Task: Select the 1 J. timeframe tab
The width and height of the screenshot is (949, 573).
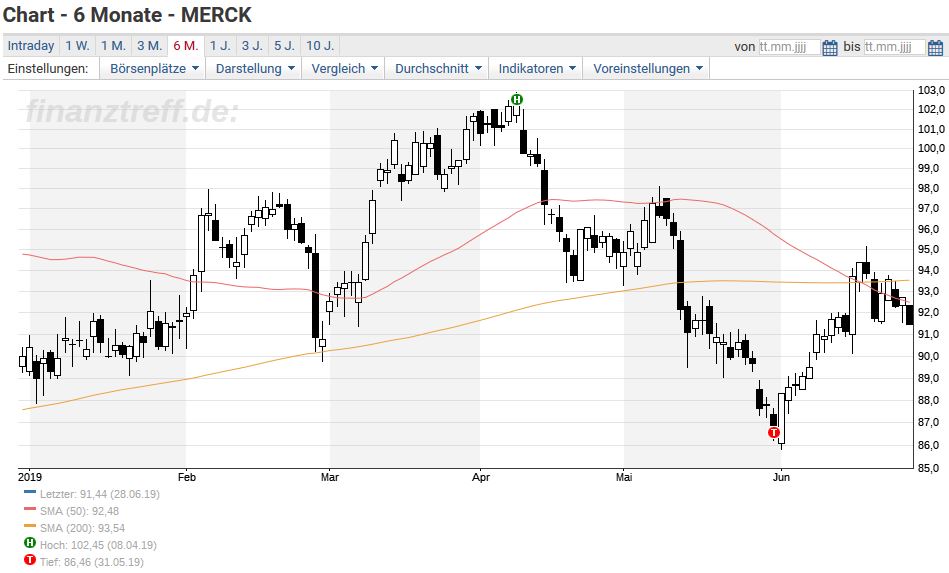Action: click(x=220, y=46)
